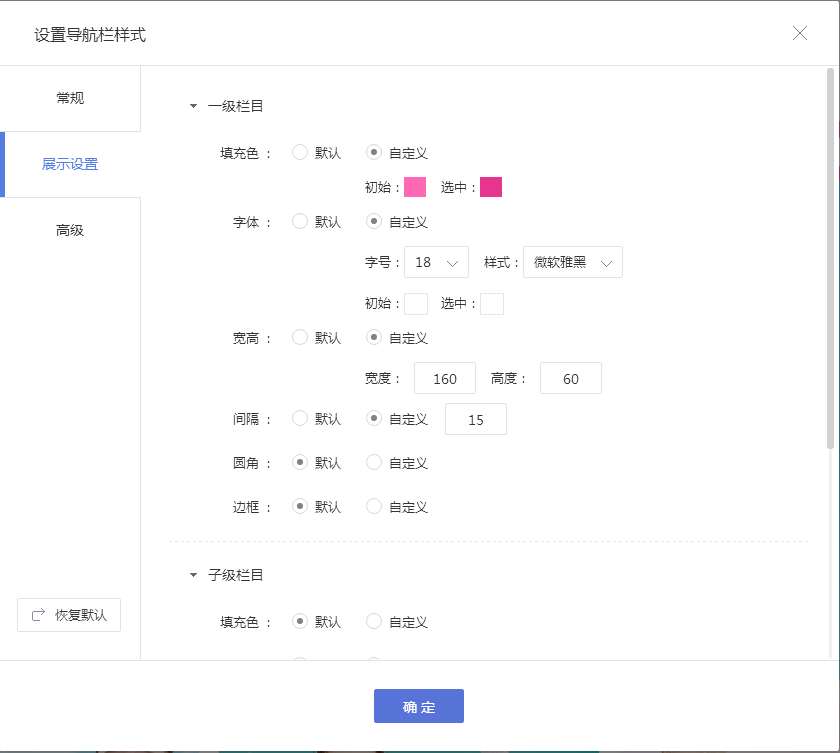
Task: Switch to the 展示设置 tab
Action: [70, 164]
